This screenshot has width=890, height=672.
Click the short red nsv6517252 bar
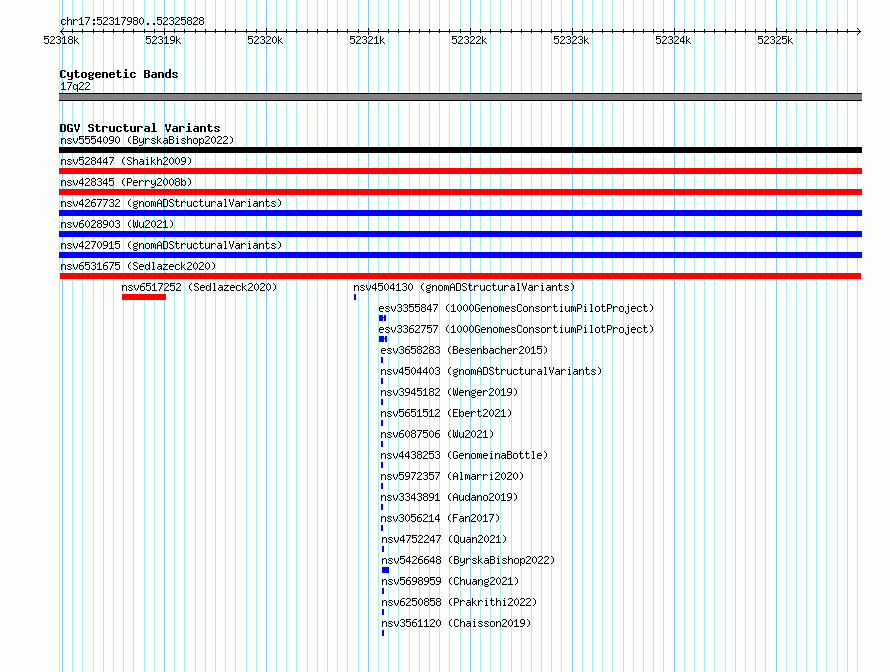pos(144,297)
